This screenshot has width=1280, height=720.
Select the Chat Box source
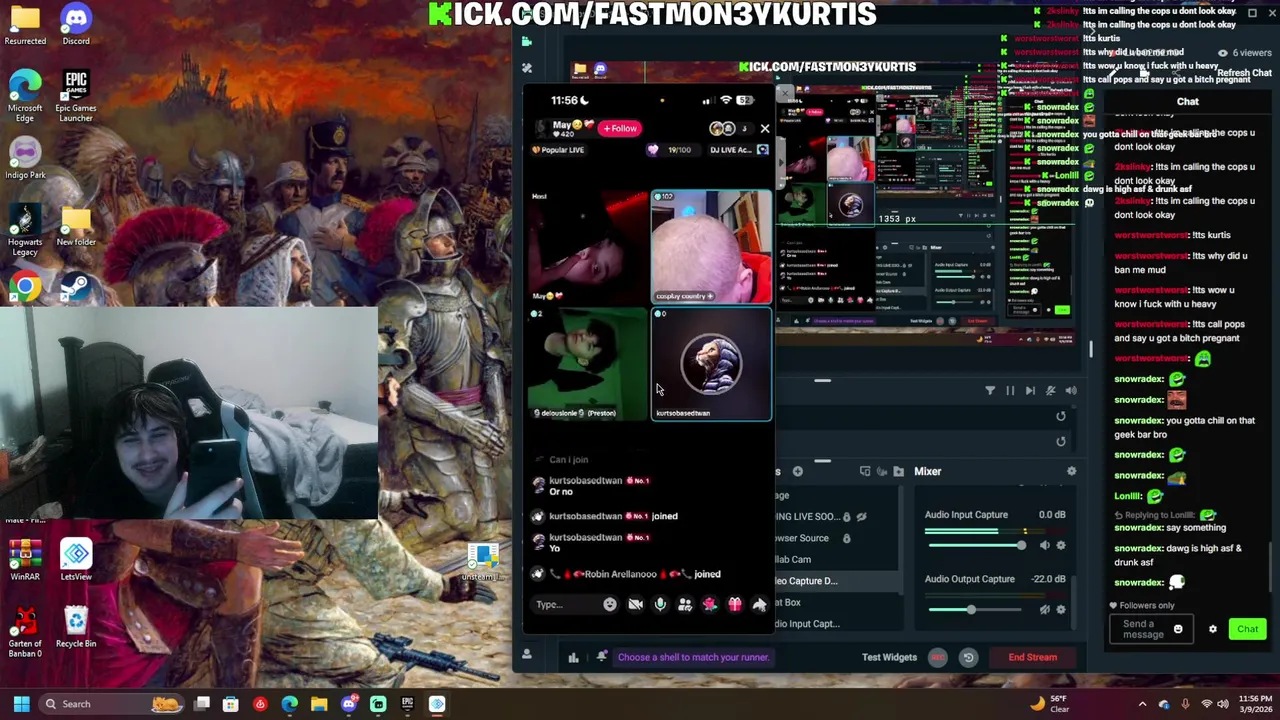point(835,602)
